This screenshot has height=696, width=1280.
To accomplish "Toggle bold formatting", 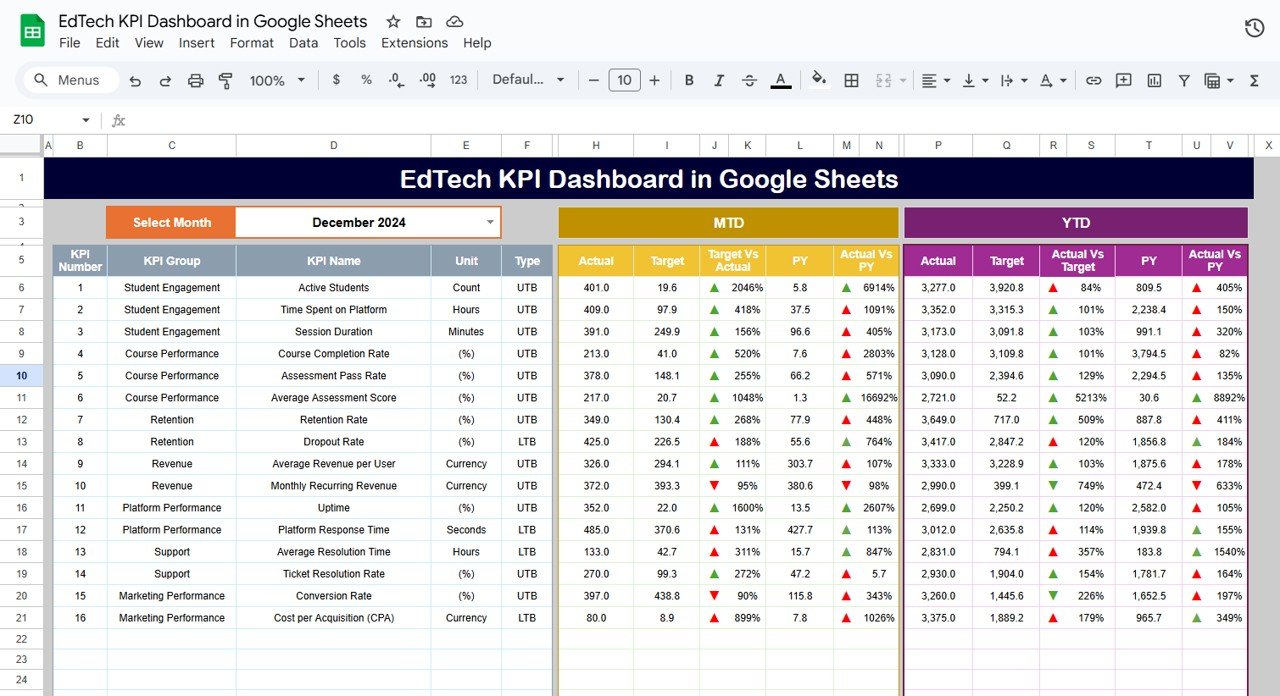I will 688,80.
